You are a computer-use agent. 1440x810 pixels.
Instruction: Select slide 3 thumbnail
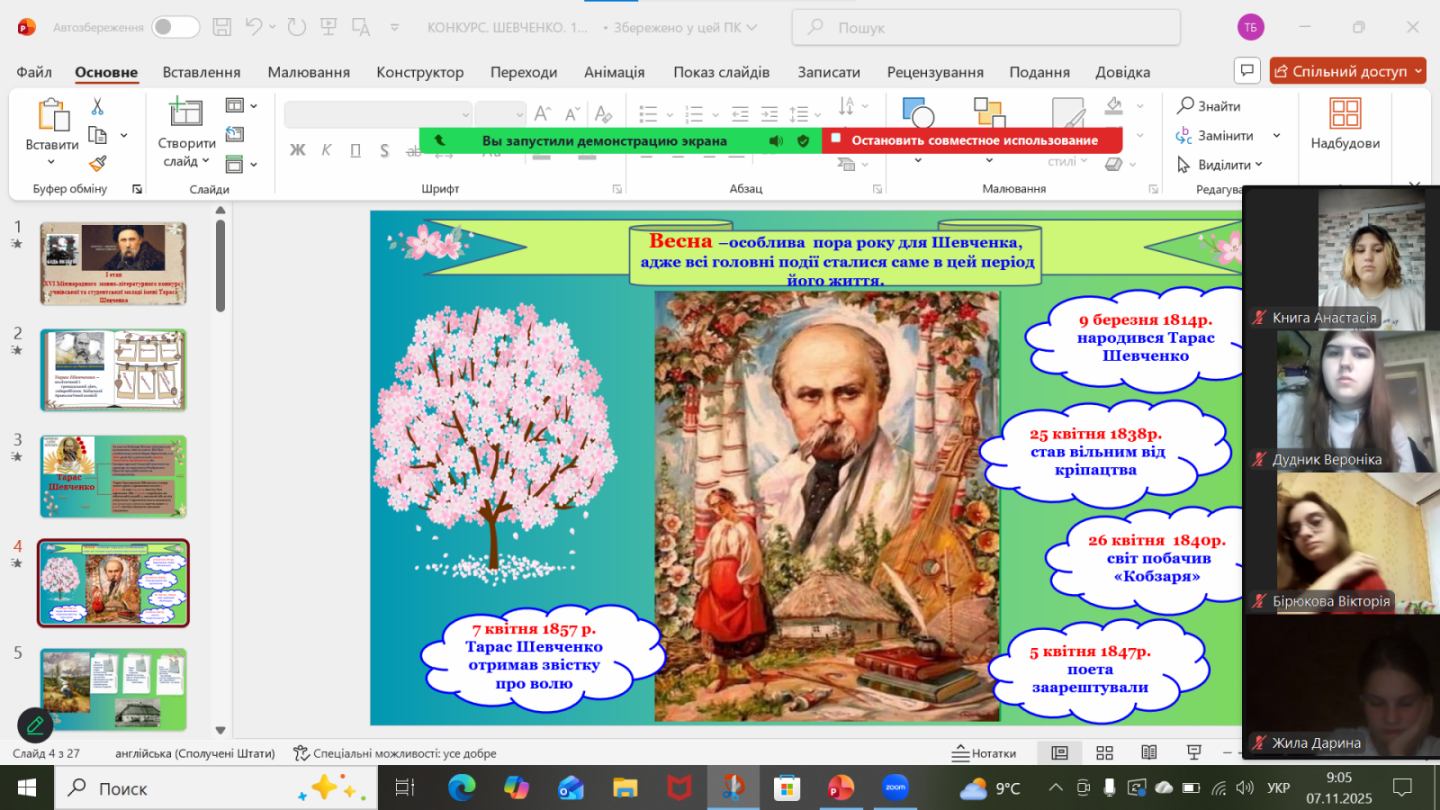coord(113,476)
